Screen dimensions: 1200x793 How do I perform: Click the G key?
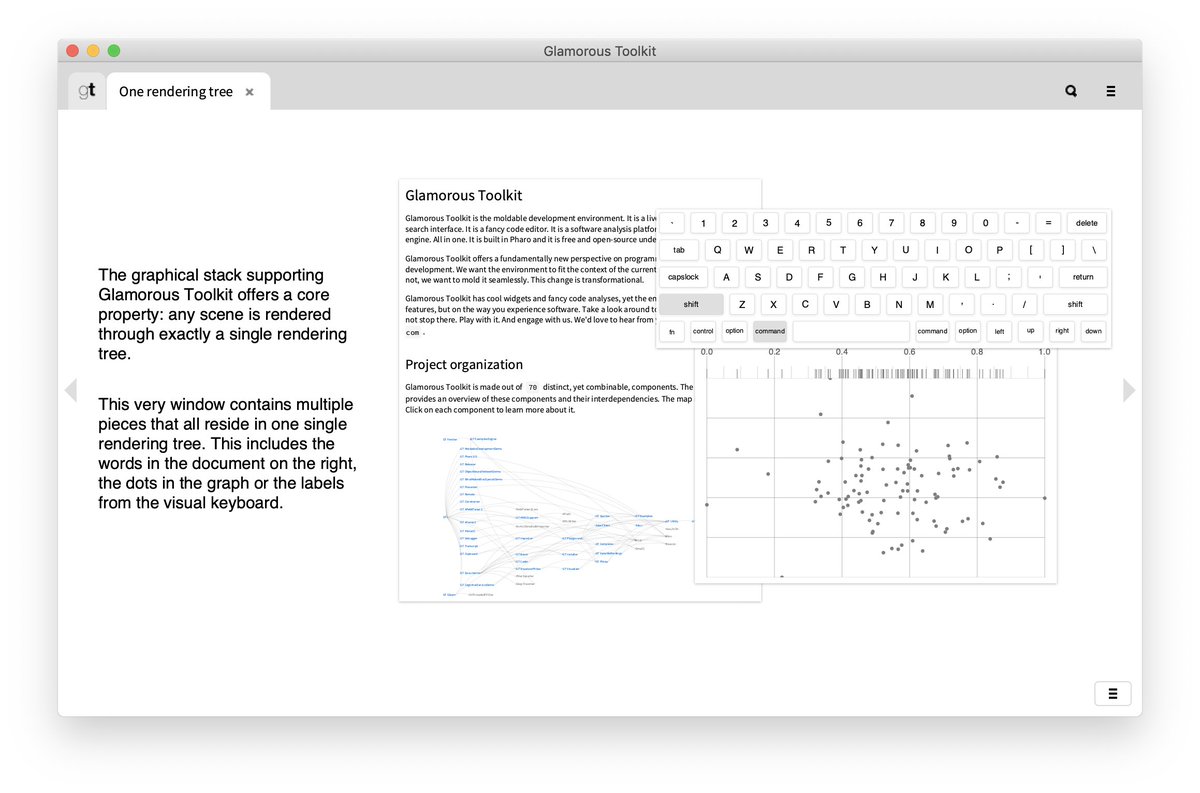pos(852,277)
